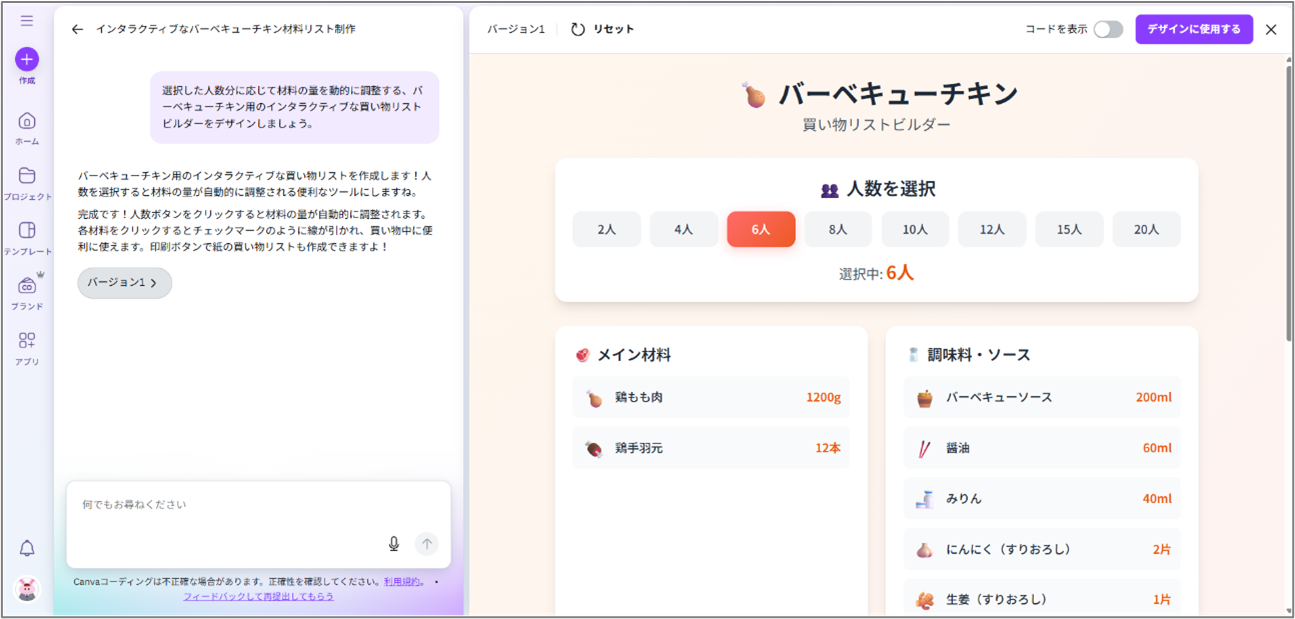The width and height of the screenshot is (1295, 619).
Task: Open the テンプレート templates icon
Action: (27, 231)
